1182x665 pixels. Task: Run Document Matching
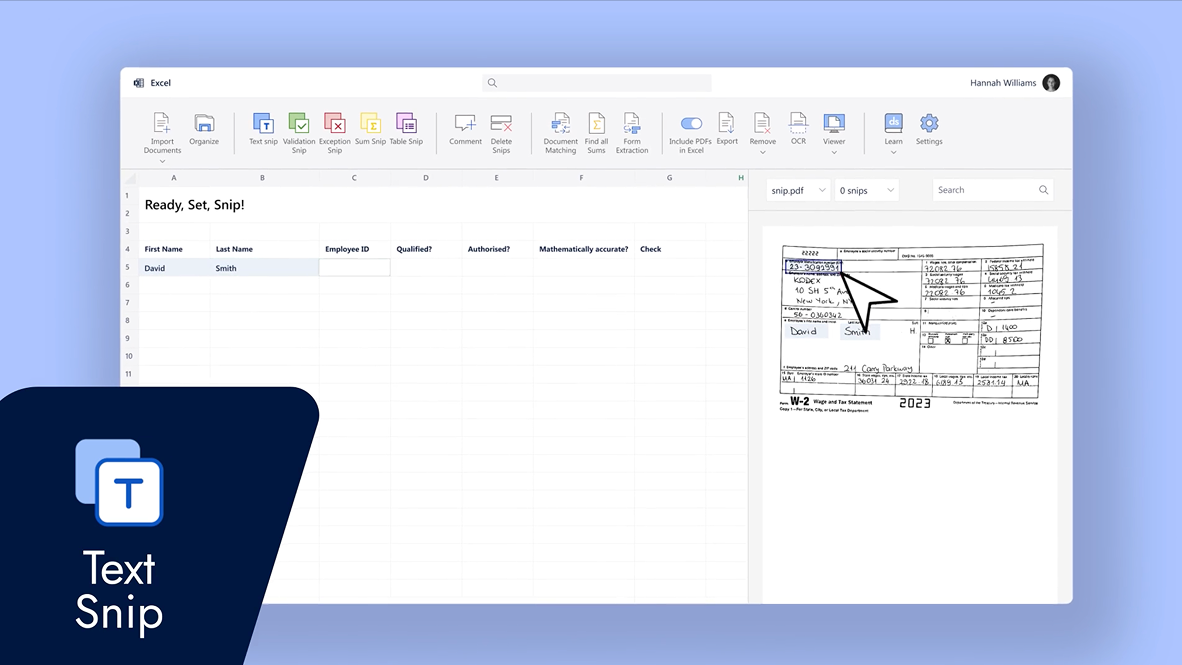(x=560, y=124)
